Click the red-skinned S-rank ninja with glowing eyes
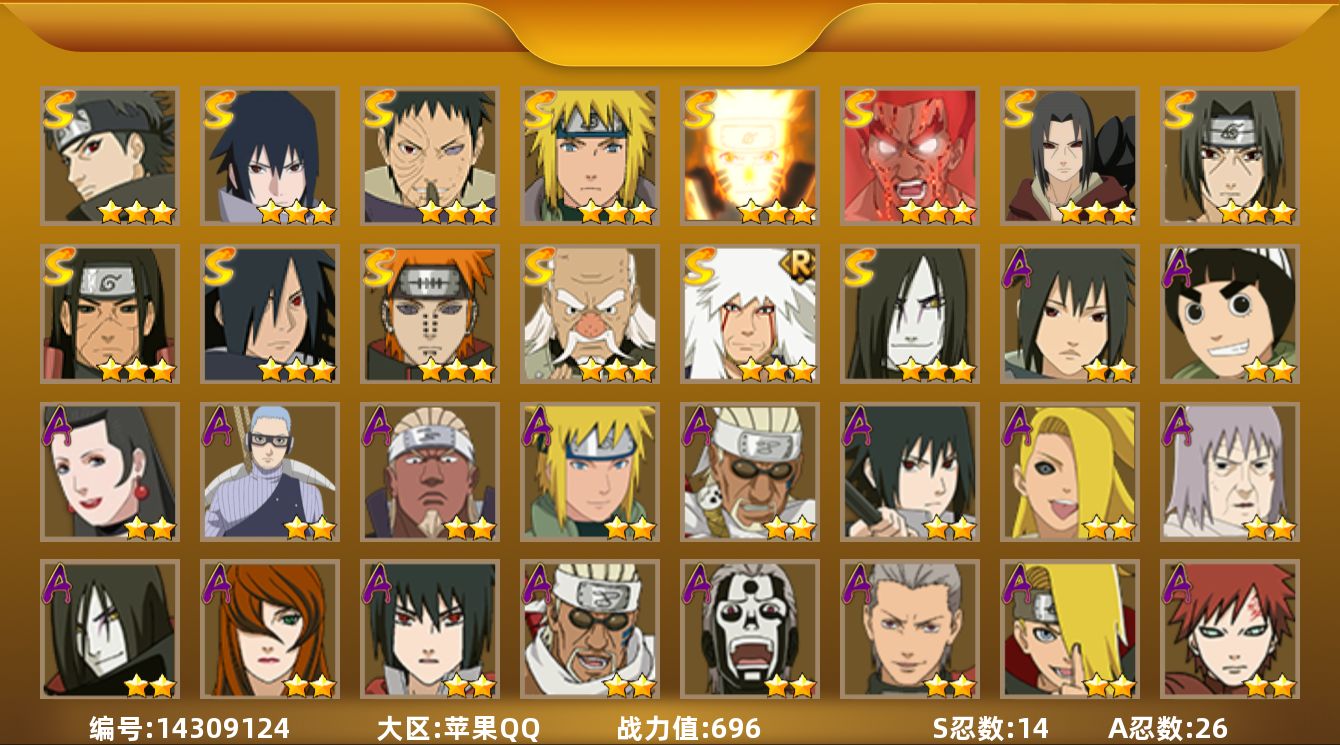 910,156
